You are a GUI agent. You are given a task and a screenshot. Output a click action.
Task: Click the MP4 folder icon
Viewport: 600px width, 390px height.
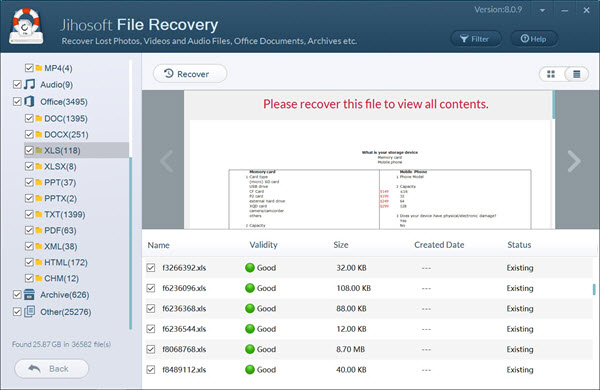(39, 68)
